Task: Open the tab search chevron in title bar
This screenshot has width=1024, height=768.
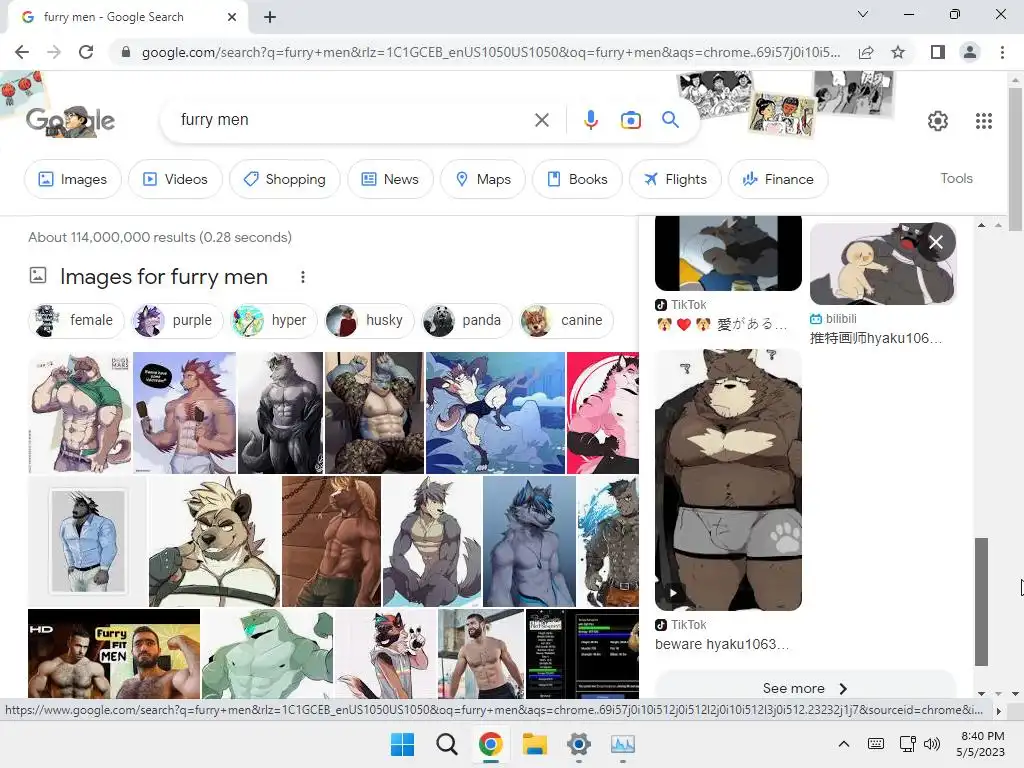Action: [863, 14]
